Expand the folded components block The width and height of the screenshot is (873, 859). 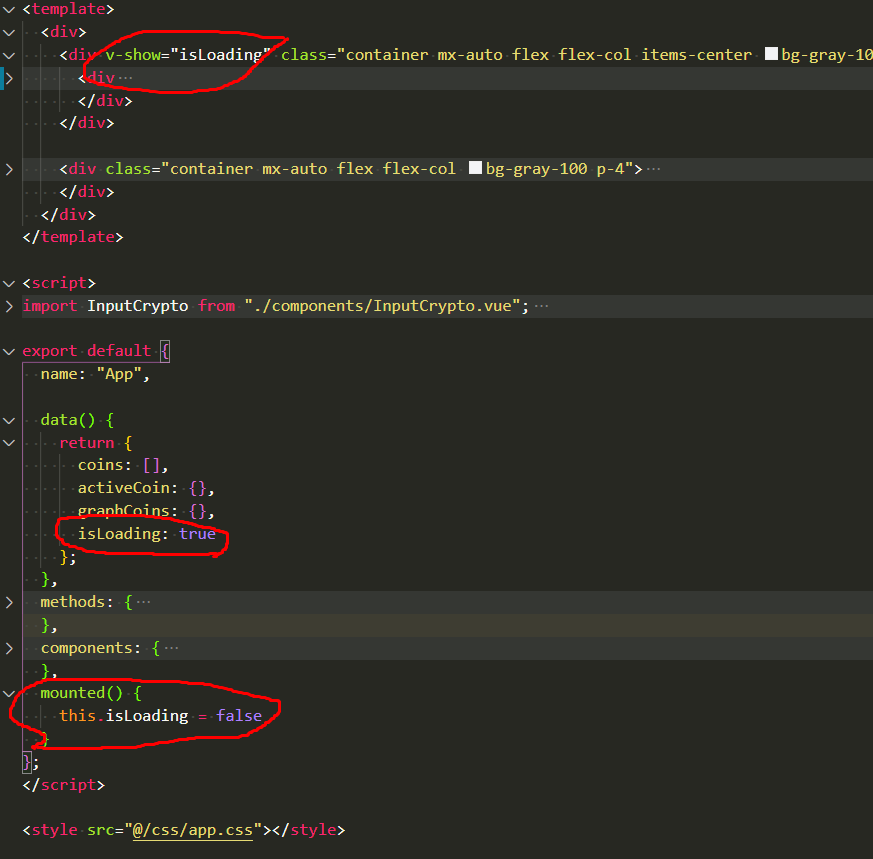coord(9,648)
